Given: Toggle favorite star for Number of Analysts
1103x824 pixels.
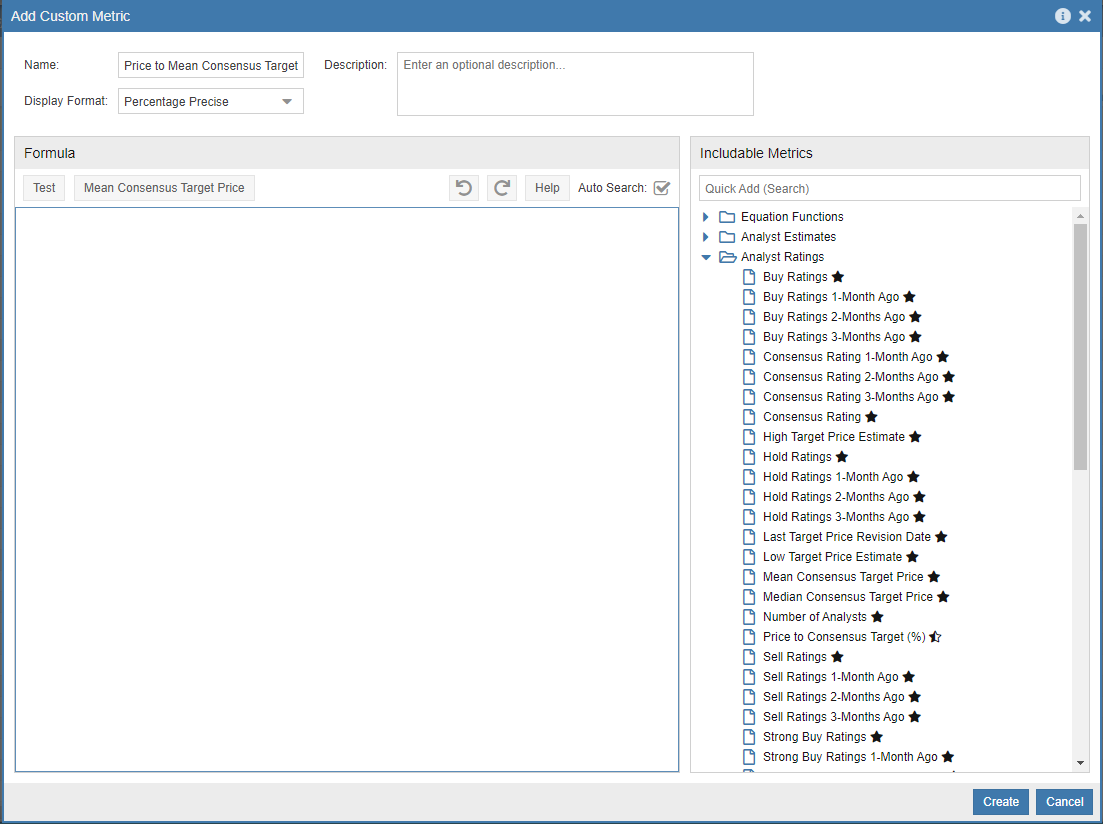Looking at the screenshot, I should click(877, 616).
